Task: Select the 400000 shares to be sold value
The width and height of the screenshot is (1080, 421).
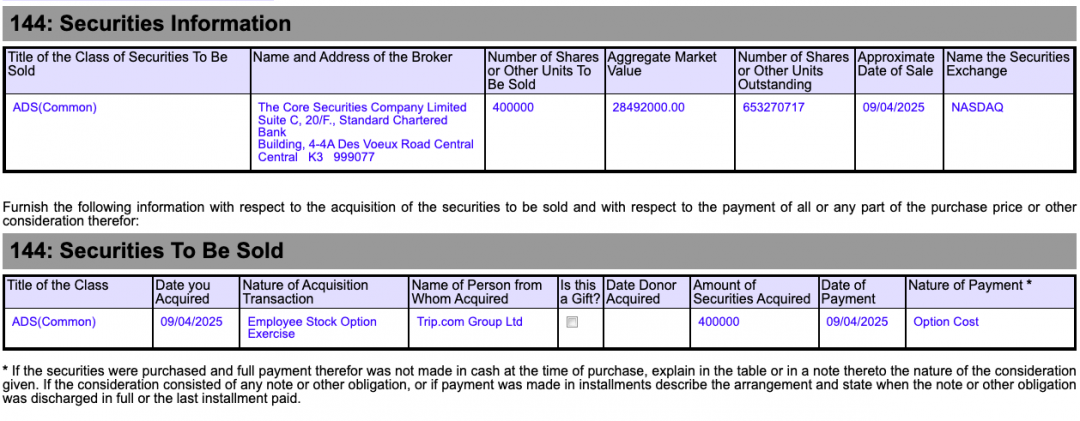Action: 513,107
